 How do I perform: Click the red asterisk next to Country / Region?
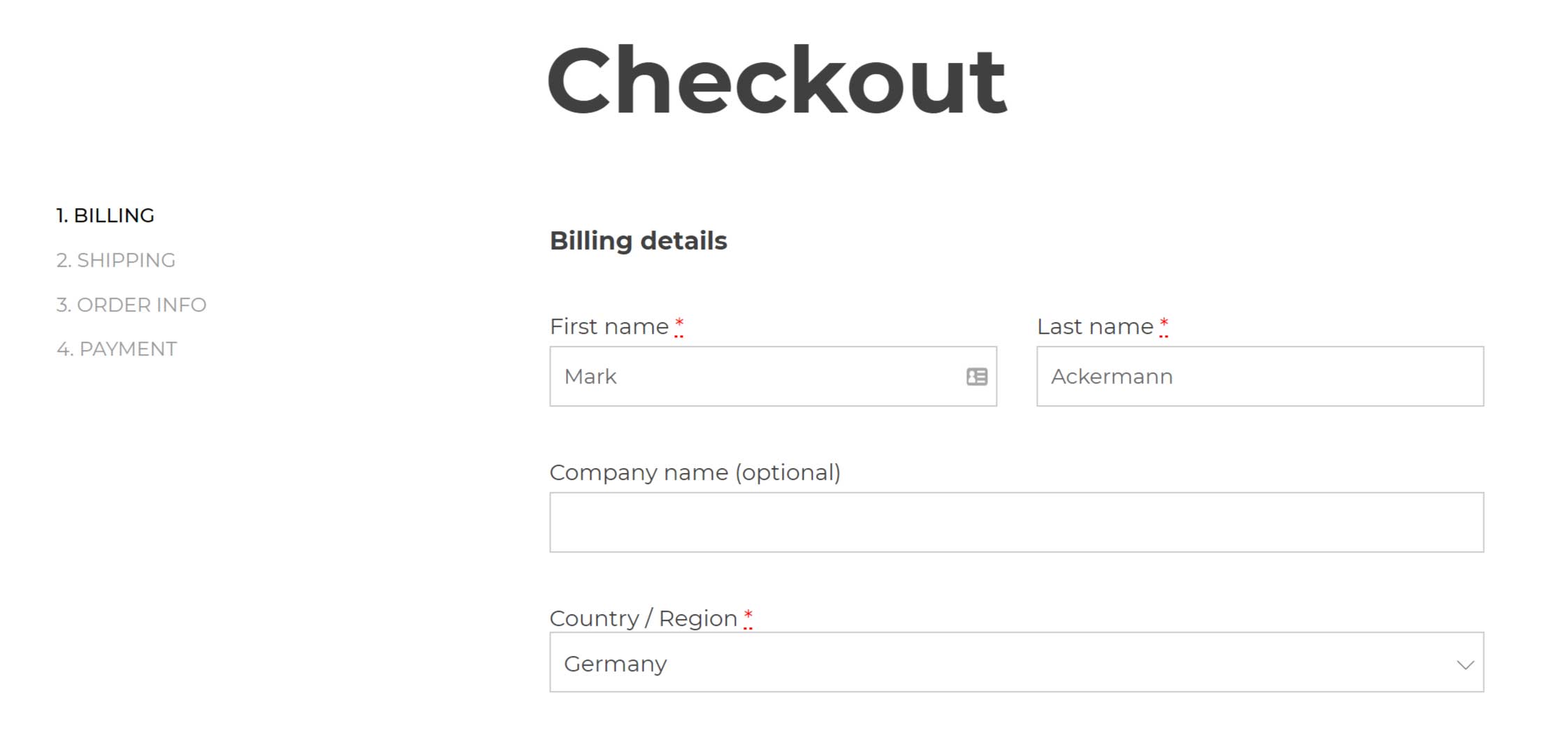tap(748, 617)
